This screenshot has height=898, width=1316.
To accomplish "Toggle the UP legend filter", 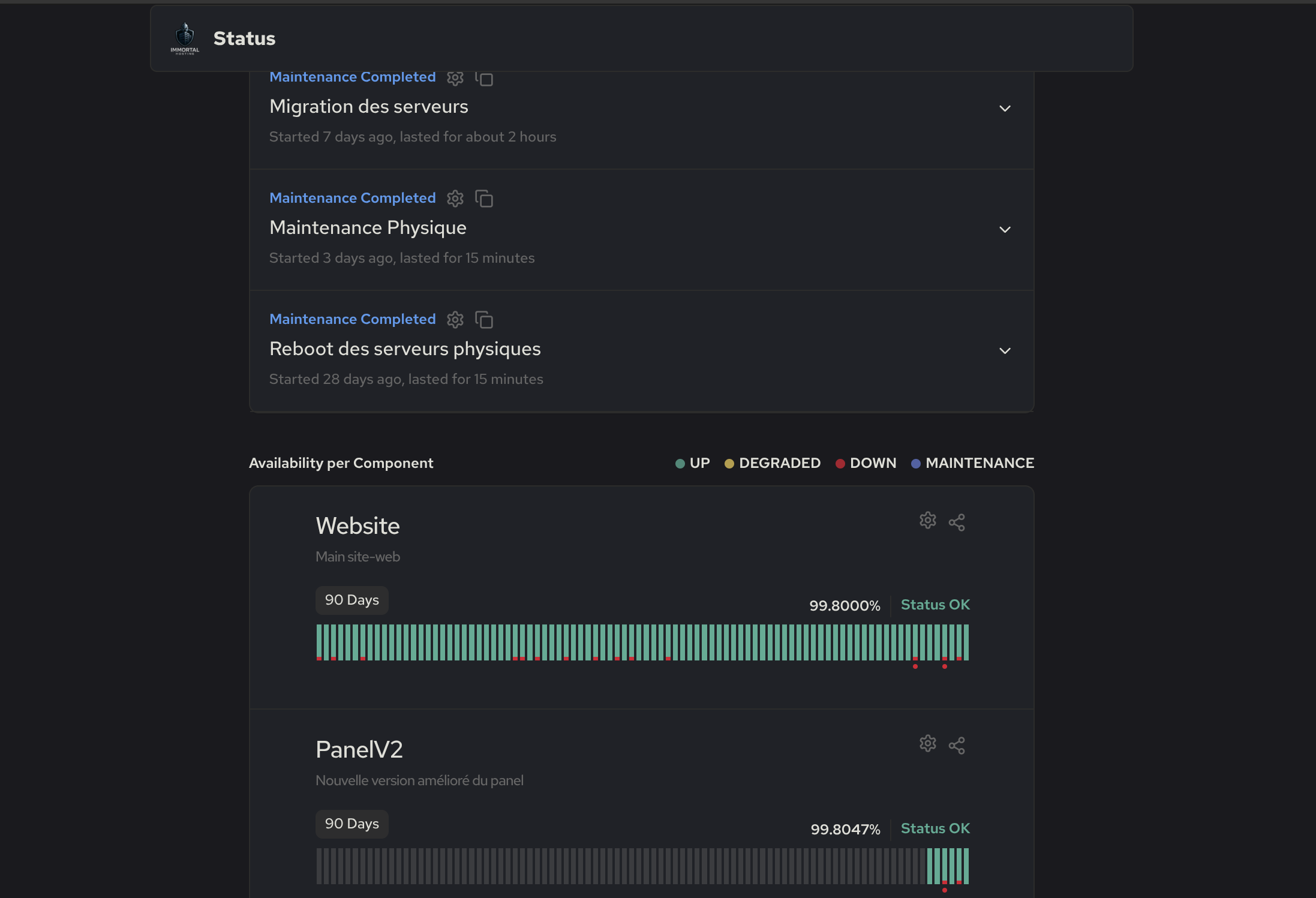I will (692, 462).
